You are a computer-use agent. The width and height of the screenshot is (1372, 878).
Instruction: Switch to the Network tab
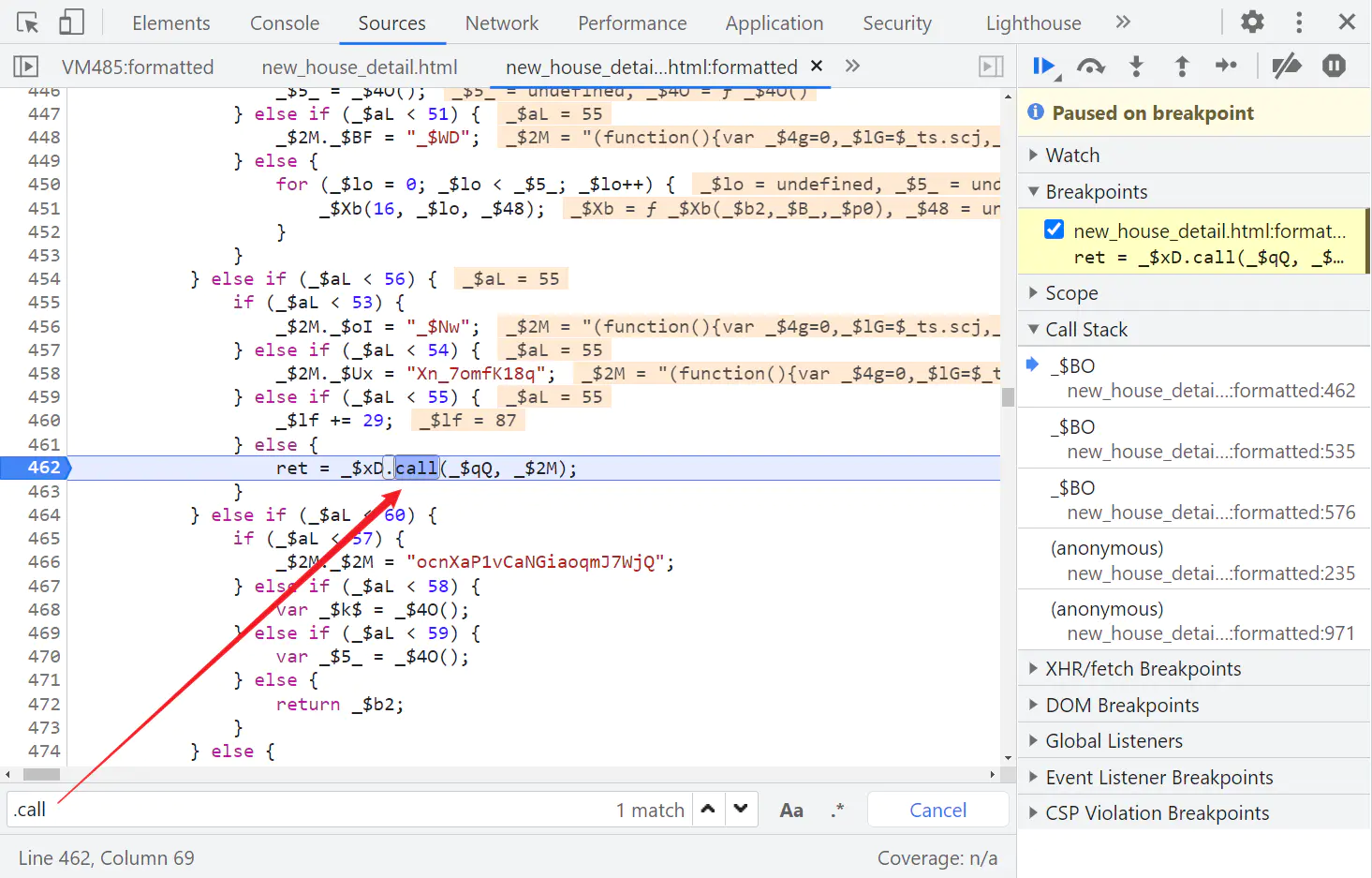502,23
